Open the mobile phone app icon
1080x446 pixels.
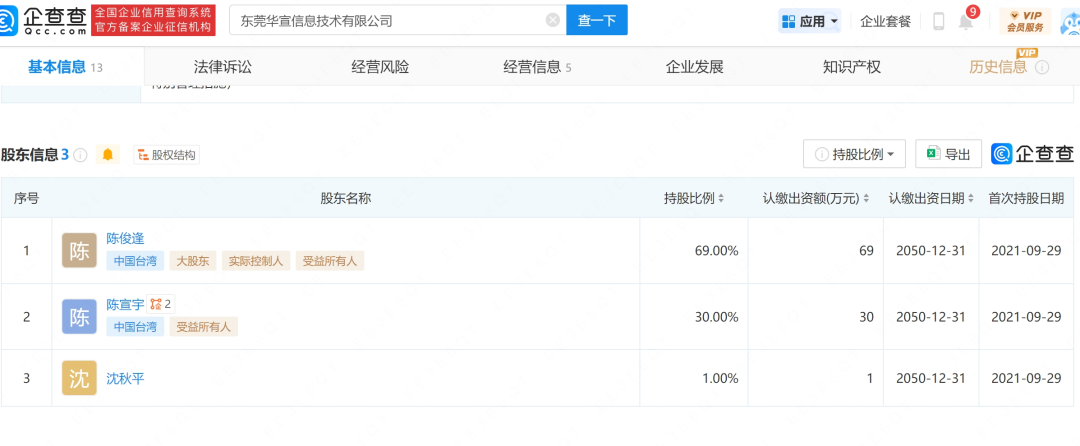click(939, 21)
